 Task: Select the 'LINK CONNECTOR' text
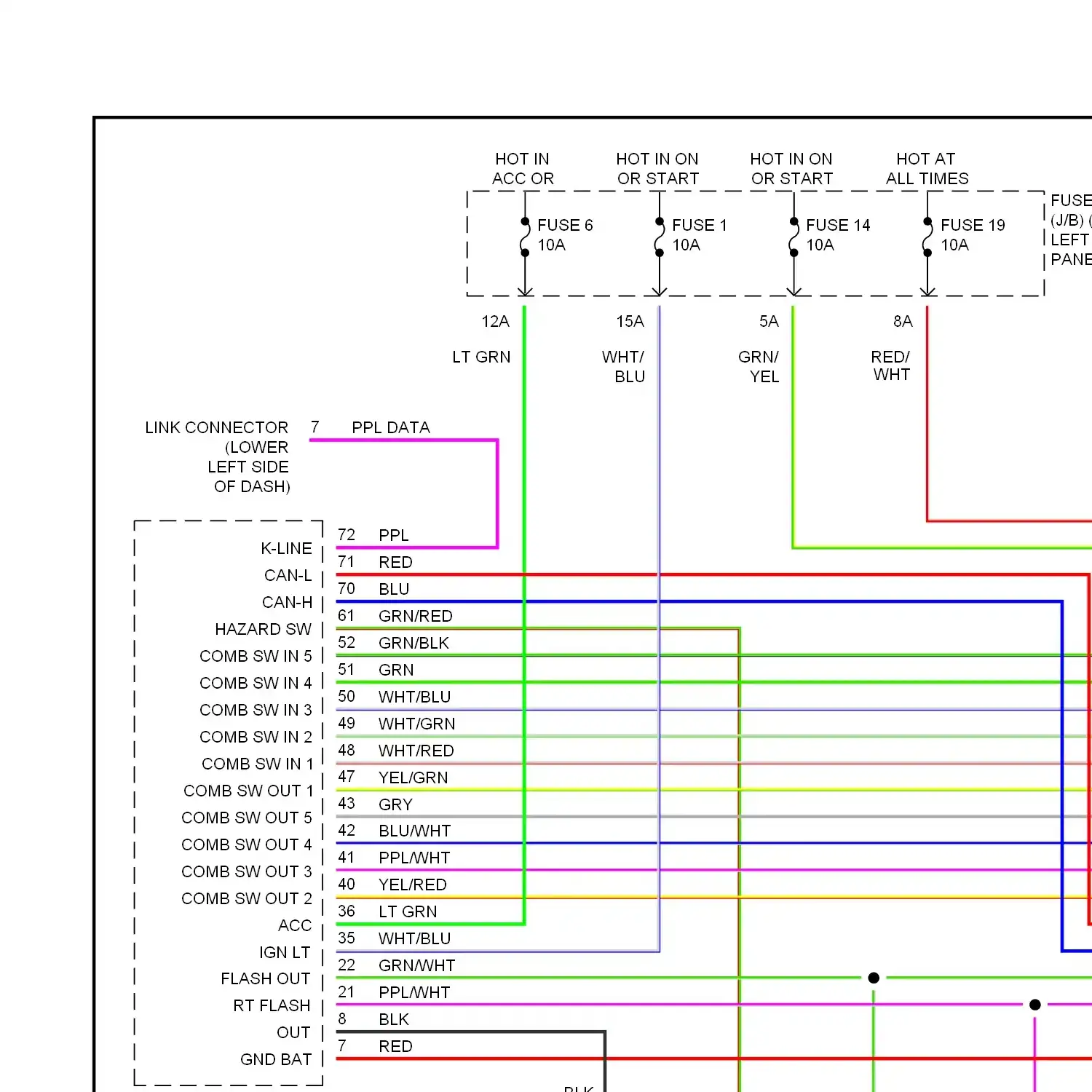pos(216,427)
